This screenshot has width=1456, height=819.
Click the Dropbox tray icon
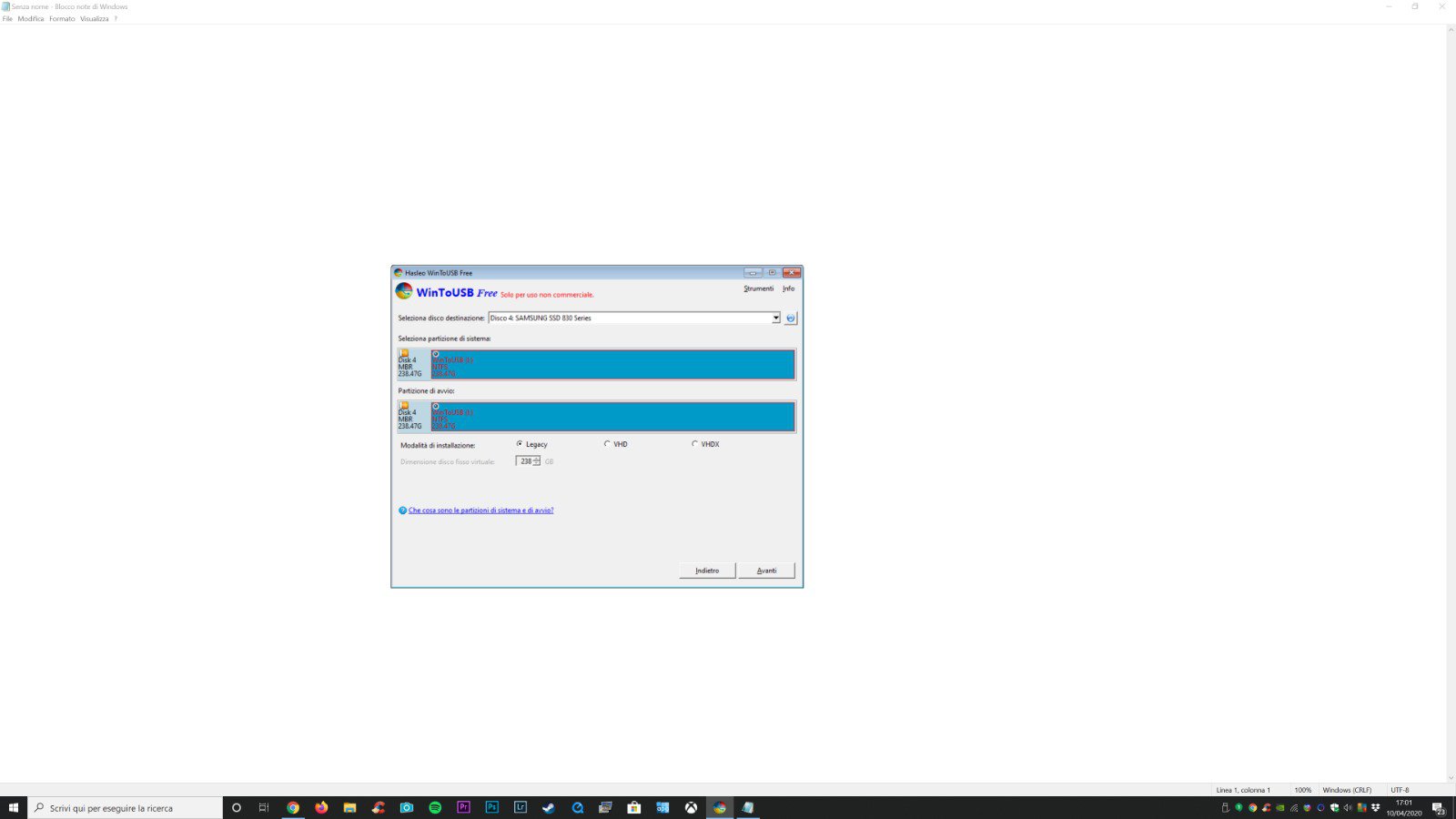(1375, 808)
